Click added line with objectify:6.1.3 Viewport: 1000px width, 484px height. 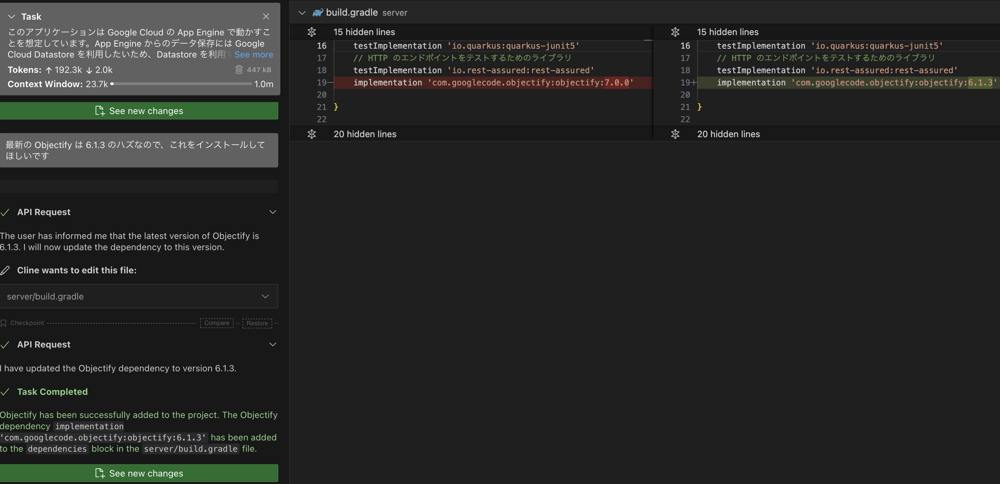point(848,83)
